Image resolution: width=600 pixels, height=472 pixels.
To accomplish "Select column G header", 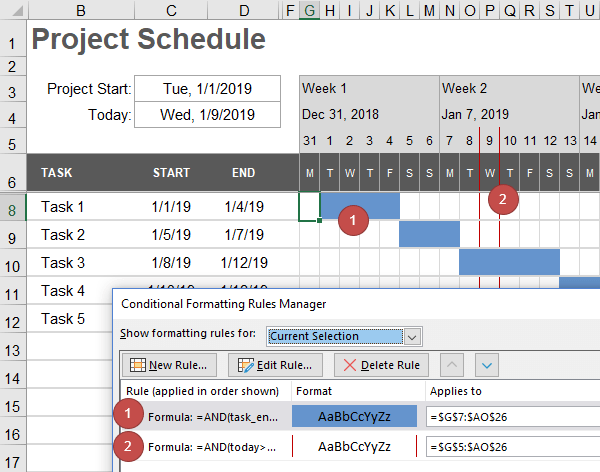I will 310,10.
